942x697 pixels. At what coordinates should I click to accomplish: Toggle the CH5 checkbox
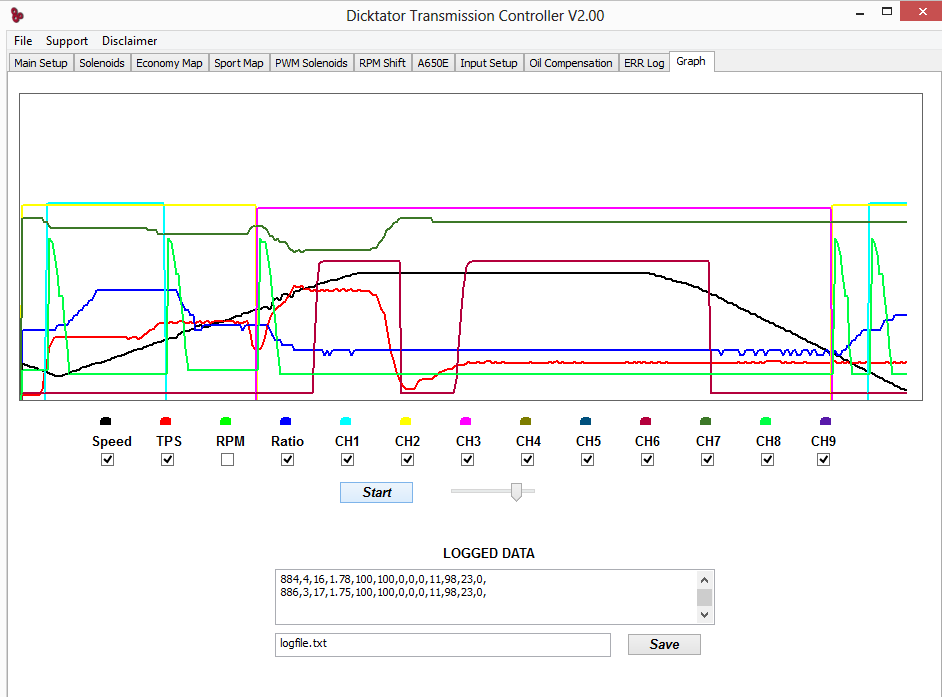tap(588, 460)
